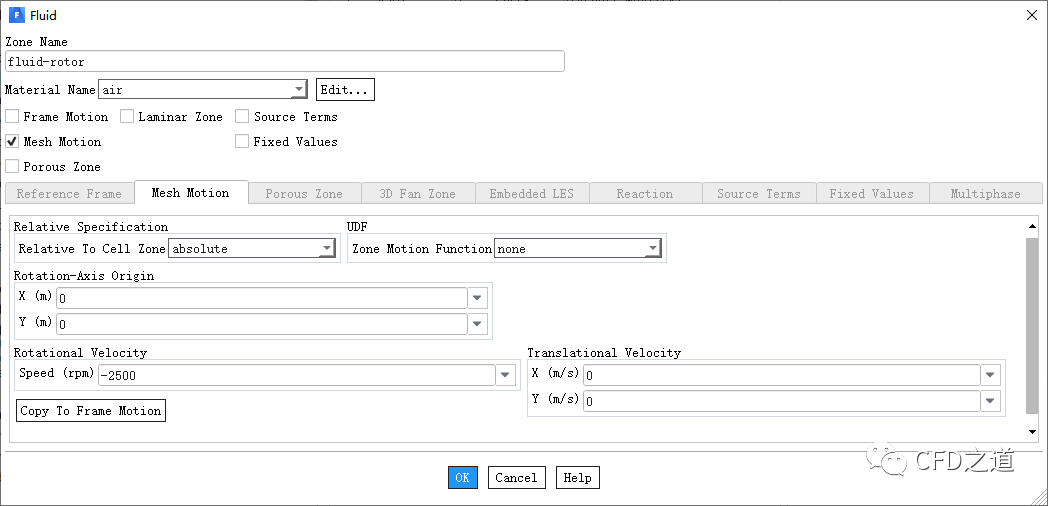1048x506 pixels.
Task: Open the Zone Motion Function dropdown
Action: 652,249
